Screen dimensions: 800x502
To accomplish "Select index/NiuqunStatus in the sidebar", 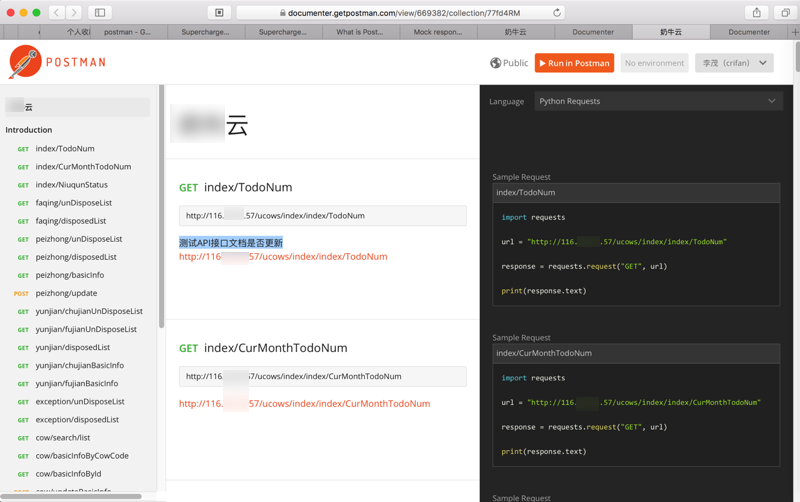I will click(x=71, y=185).
